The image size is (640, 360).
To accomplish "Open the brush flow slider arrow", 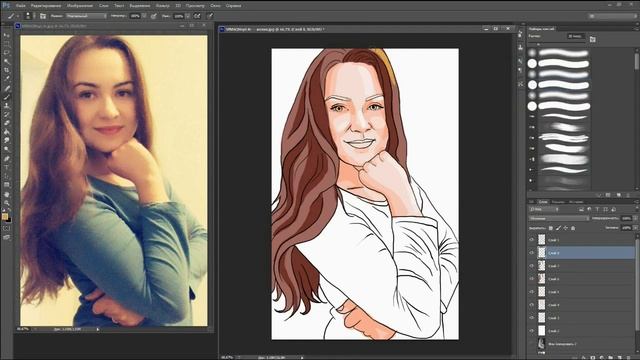I will [x=188, y=16].
